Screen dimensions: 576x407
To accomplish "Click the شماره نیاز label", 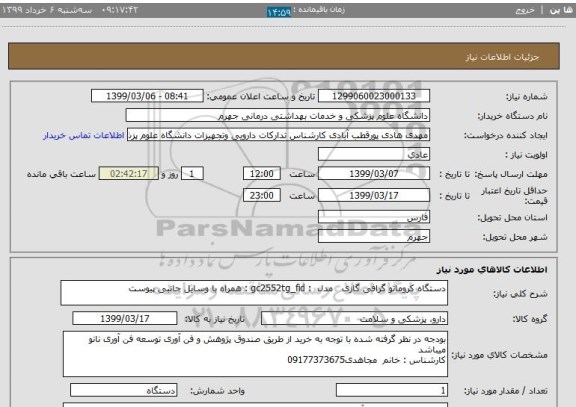I will 527,97.
